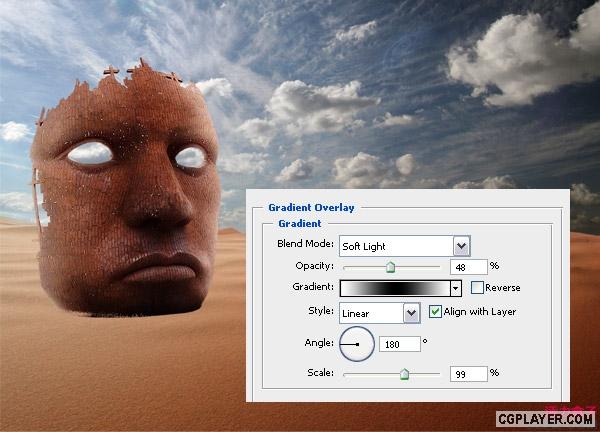Screen dimensions: 600x432
Task: Click the Scale value field showing 99
Action: point(469,374)
